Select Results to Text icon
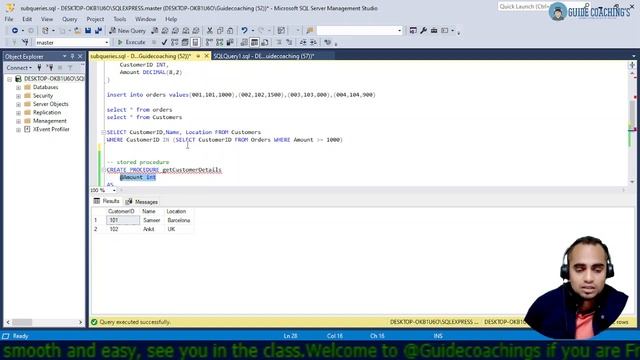This screenshot has width=640, height=360. point(244,42)
